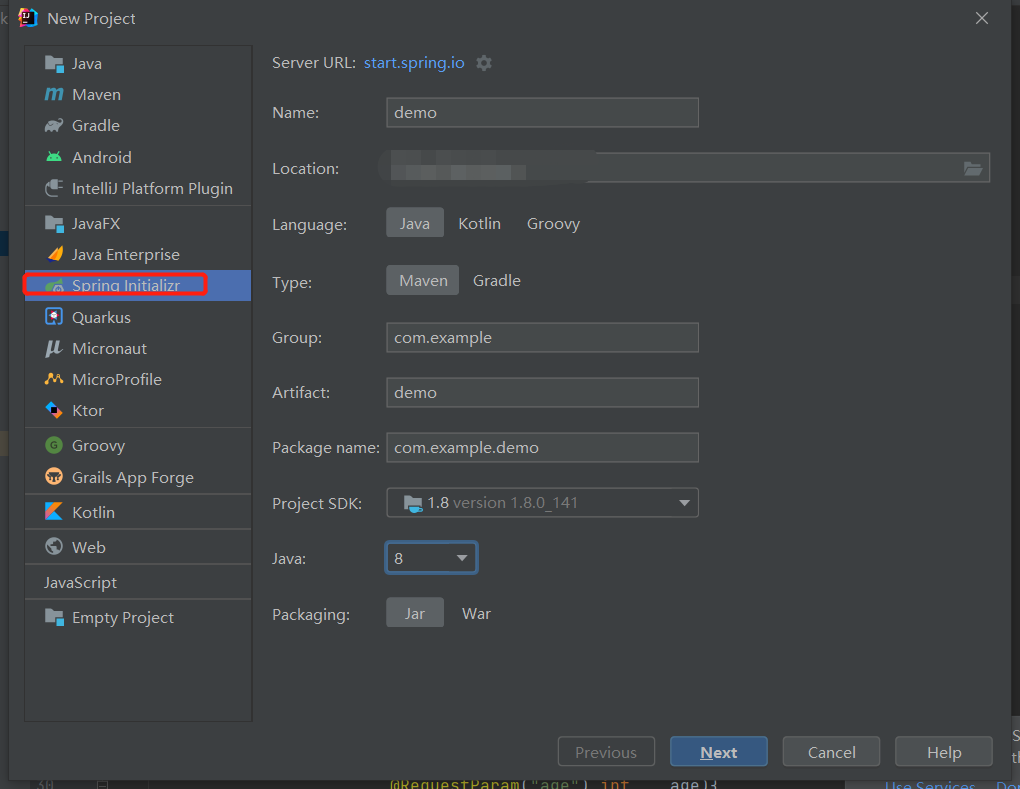Select Spring Initializr project type
This screenshot has height=789, width=1020.
[138, 286]
